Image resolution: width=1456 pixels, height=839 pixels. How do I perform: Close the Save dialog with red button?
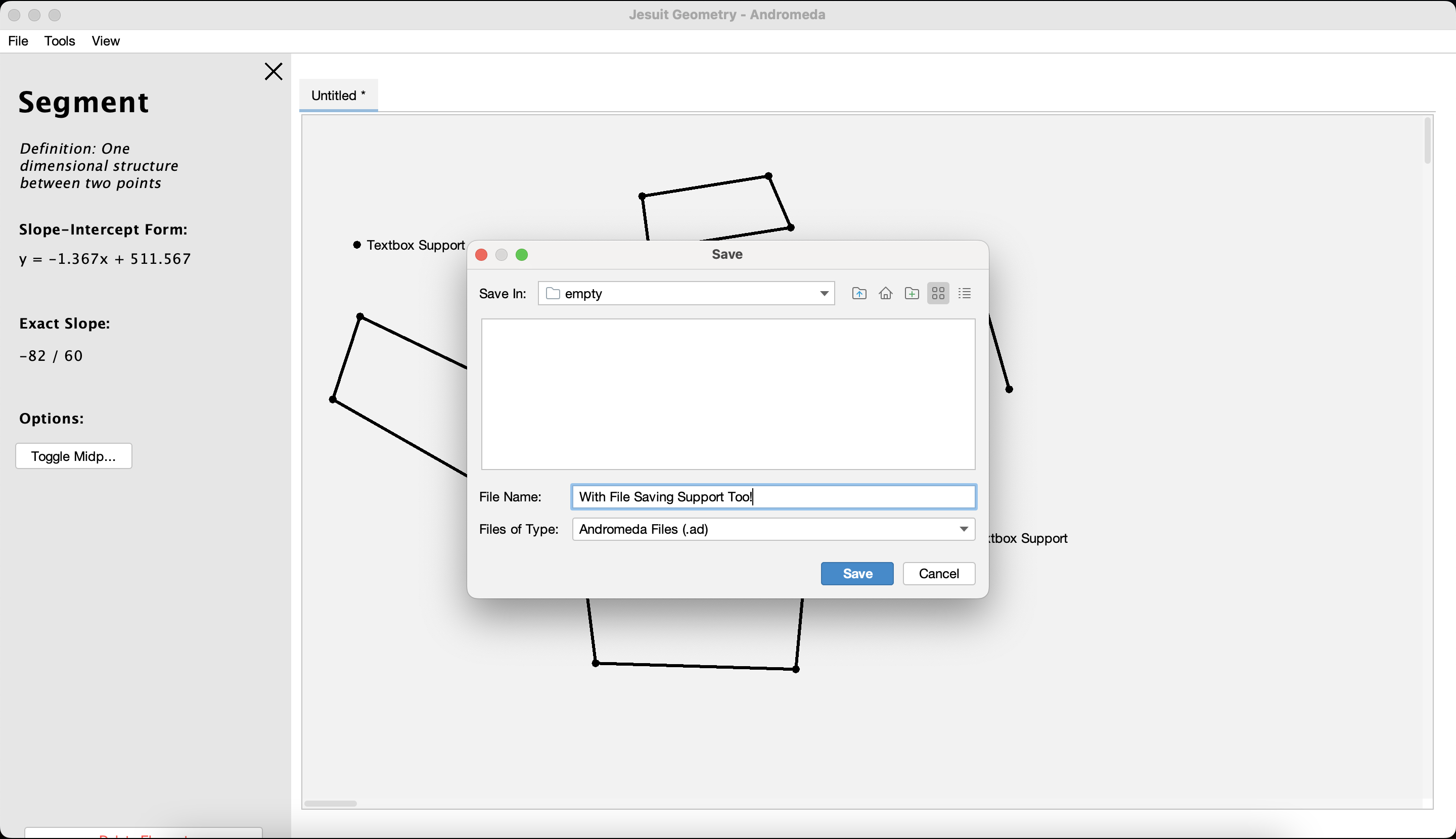point(481,255)
